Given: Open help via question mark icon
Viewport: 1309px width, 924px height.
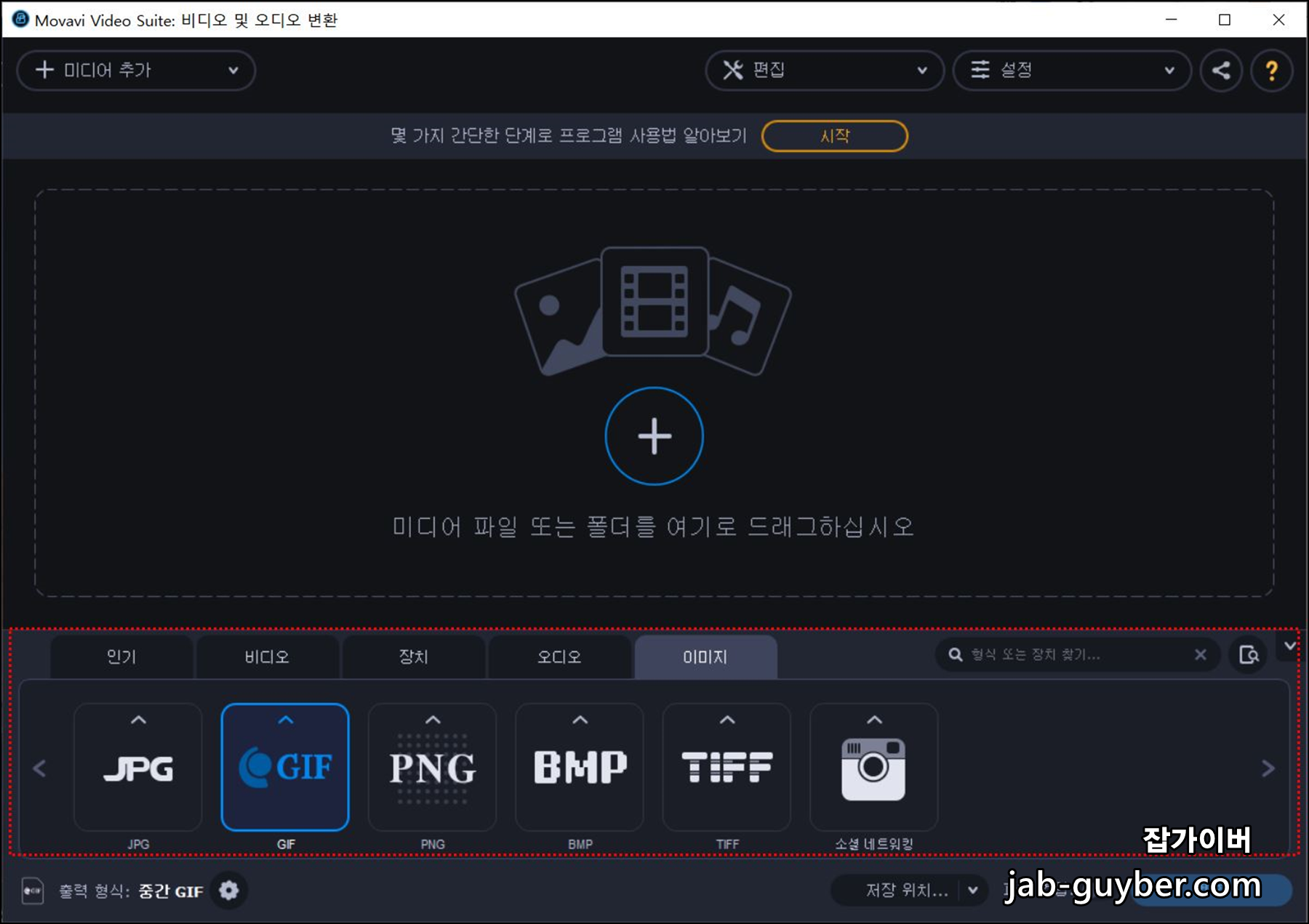Looking at the screenshot, I should [1271, 71].
